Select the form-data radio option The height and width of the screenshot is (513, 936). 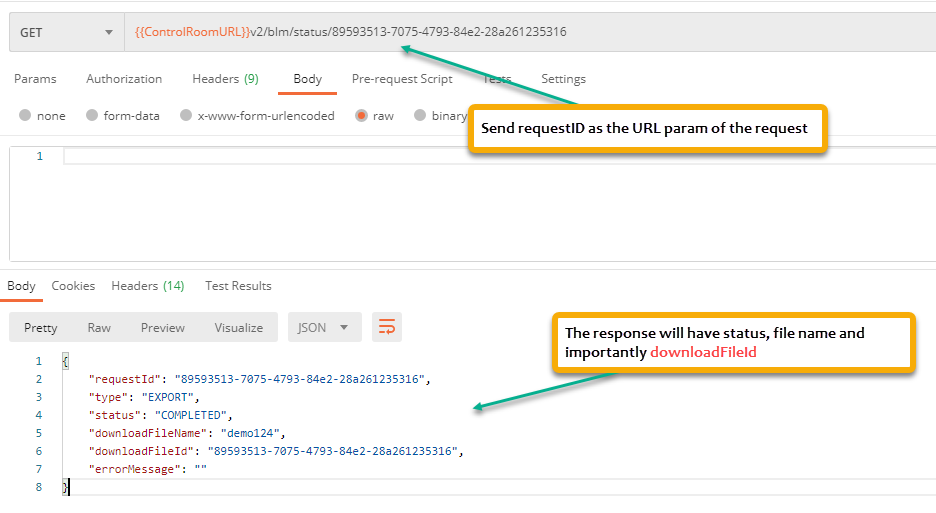click(x=91, y=115)
